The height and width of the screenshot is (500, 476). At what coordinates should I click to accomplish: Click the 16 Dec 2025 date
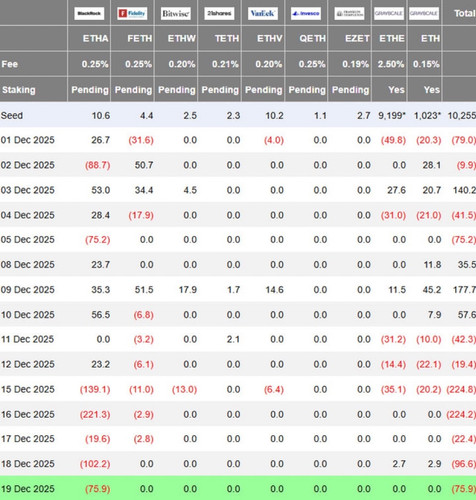point(27,414)
